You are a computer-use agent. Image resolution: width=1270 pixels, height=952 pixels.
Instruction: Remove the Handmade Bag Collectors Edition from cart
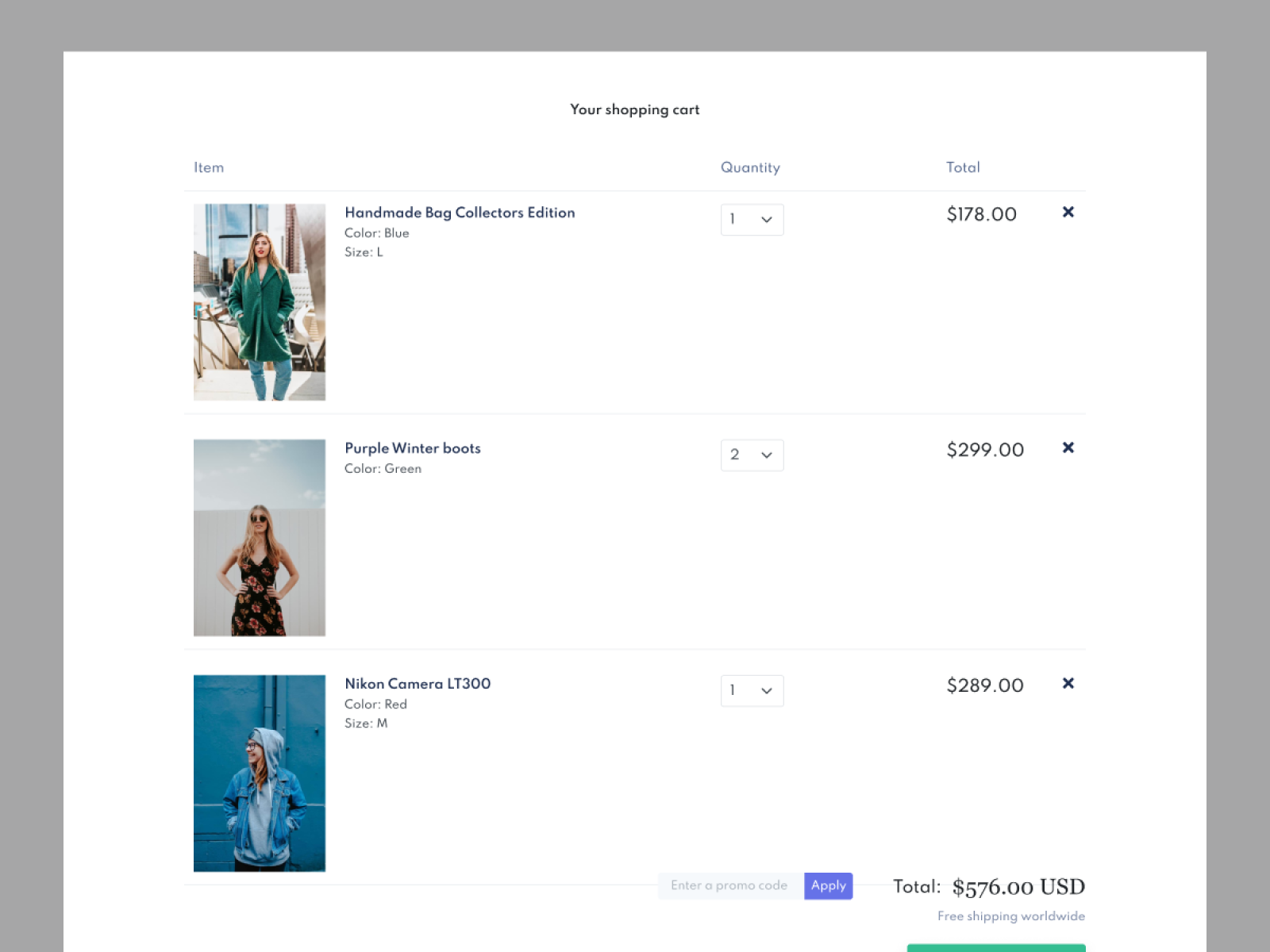click(1068, 212)
